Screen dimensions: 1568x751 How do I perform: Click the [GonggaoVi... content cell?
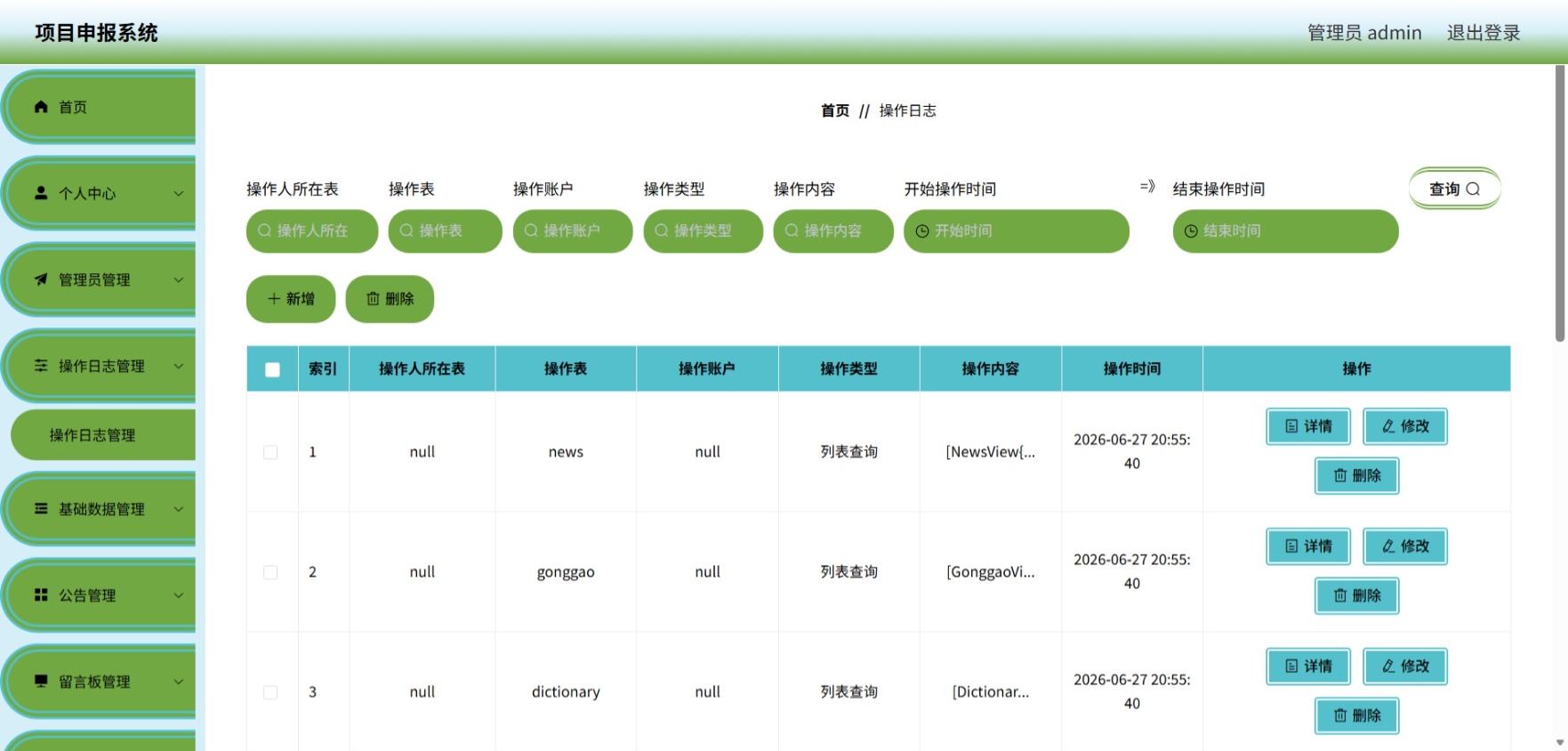(x=990, y=572)
